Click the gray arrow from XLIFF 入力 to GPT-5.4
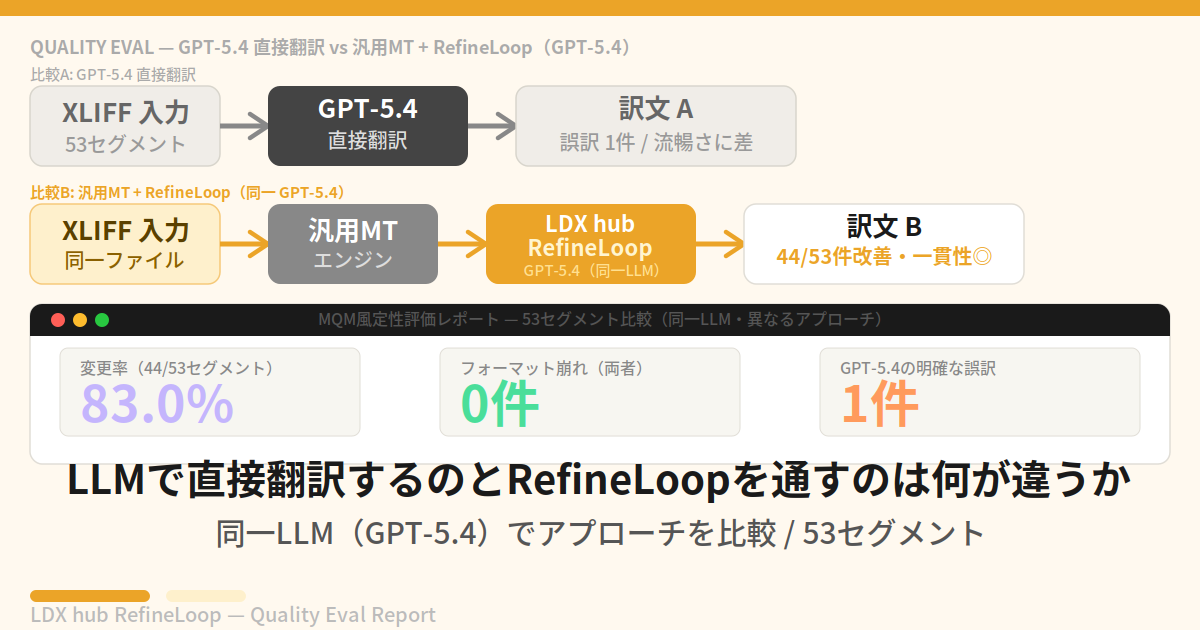Viewport: 1200px width, 630px height. point(245,126)
